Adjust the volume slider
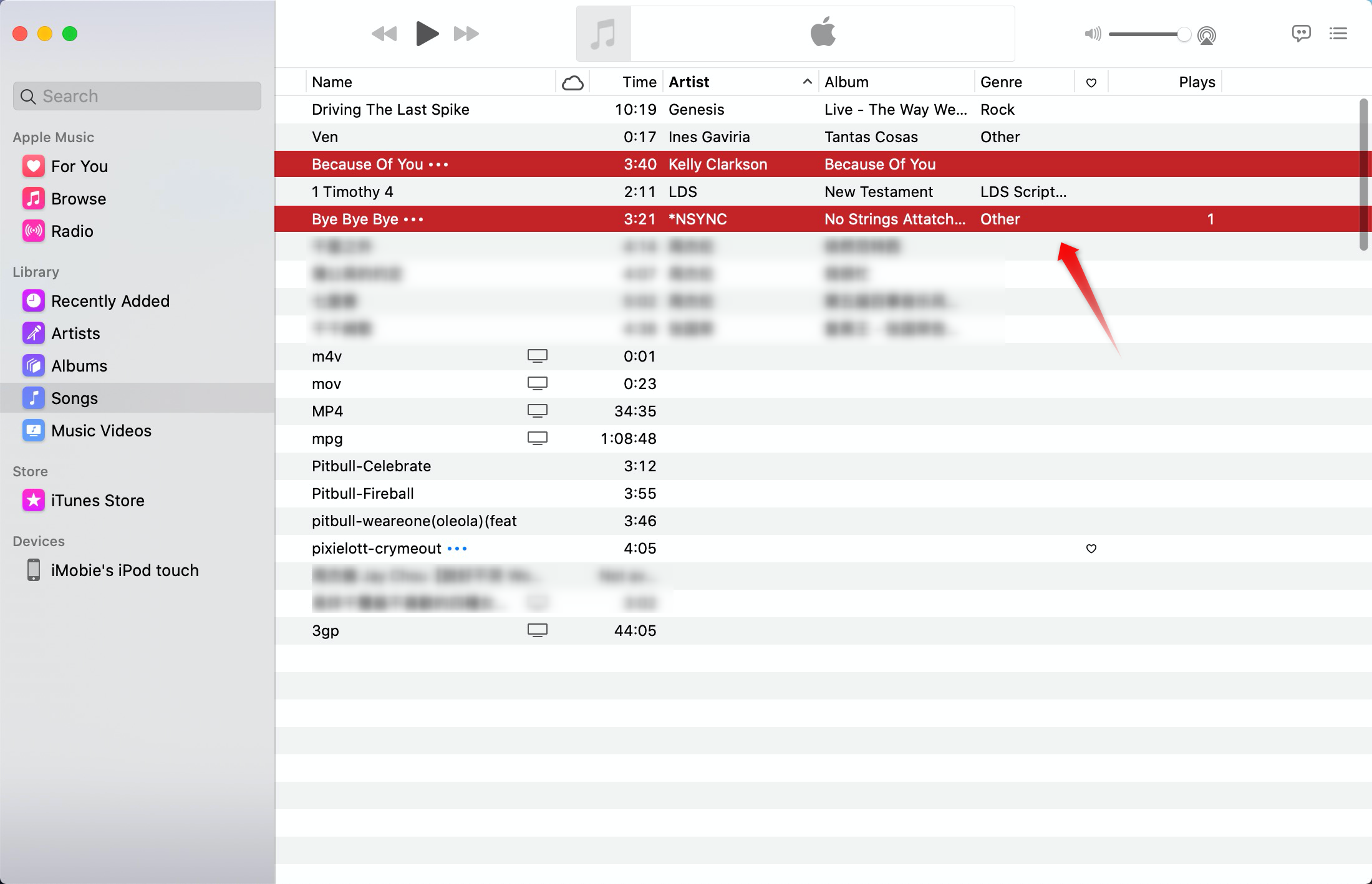Viewport: 1372px width, 884px height. [1149, 34]
